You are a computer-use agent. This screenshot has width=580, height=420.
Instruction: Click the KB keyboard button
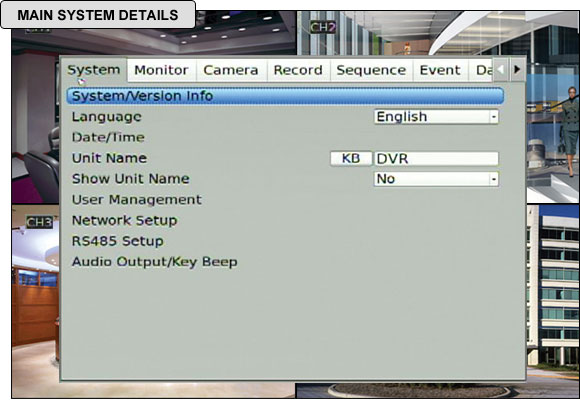pyautogui.click(x=351, y=159)
